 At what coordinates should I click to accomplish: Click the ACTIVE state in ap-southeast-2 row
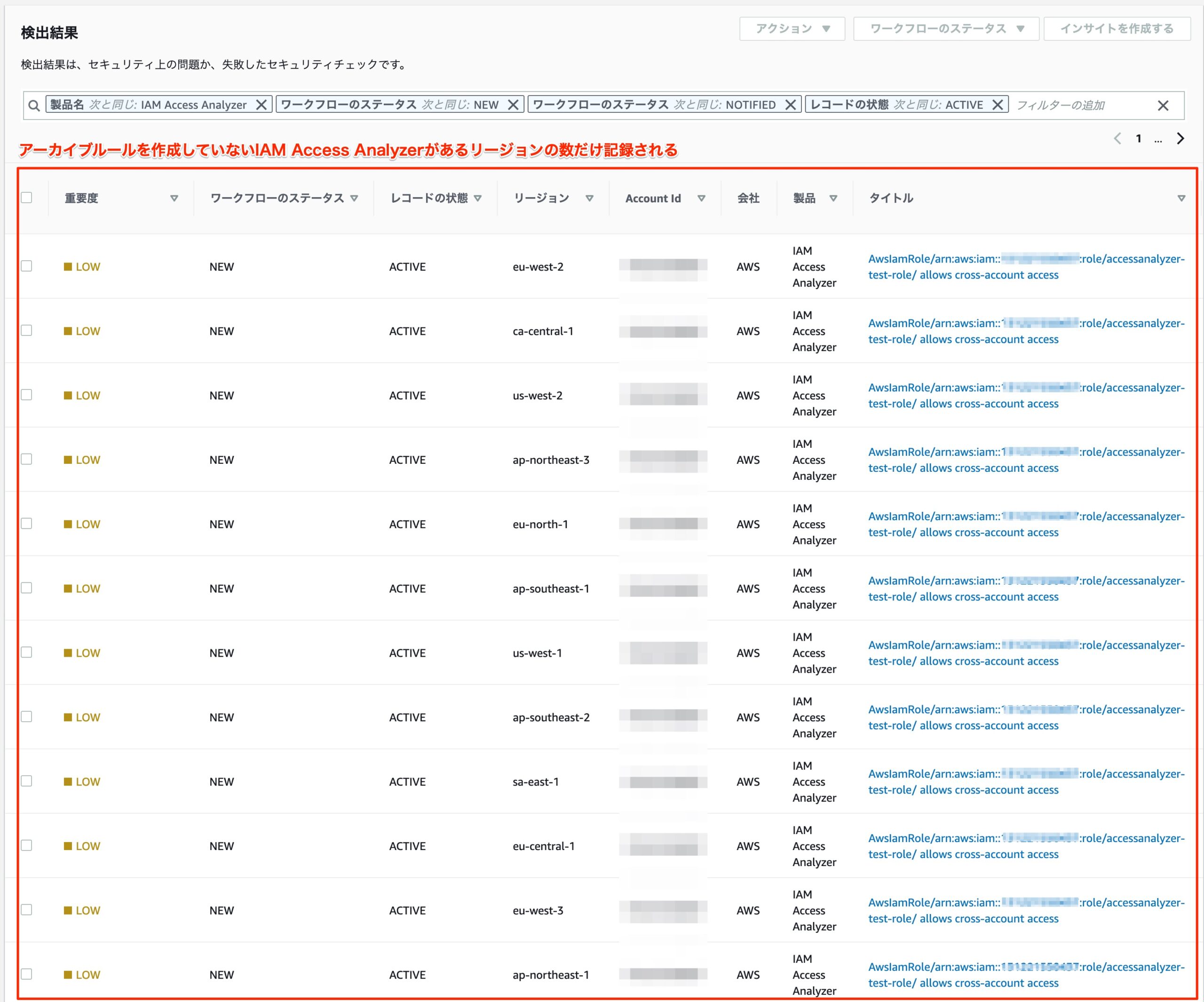pos(407,717)
